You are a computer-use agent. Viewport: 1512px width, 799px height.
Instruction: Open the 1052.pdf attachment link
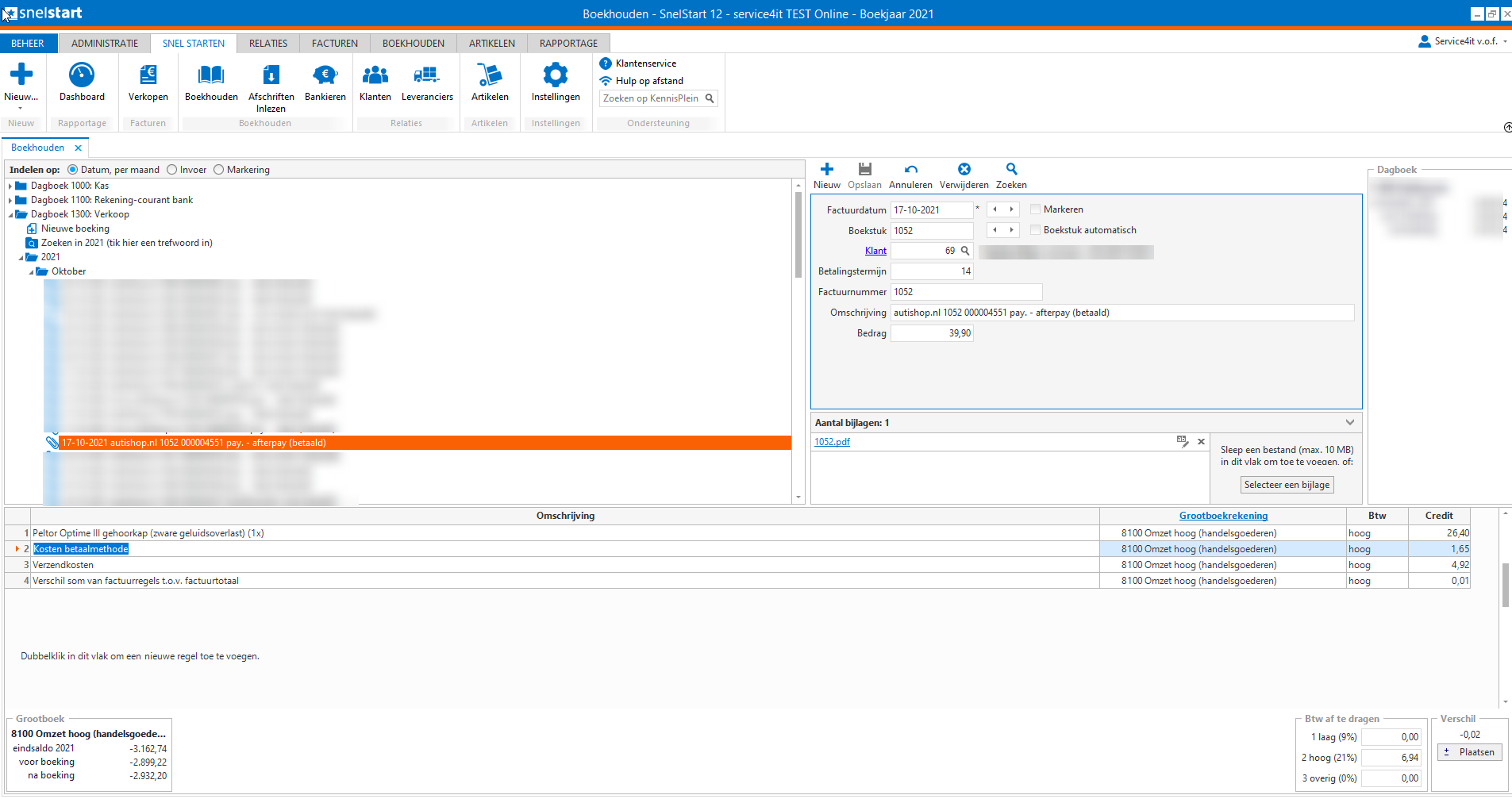coord(832,442)
